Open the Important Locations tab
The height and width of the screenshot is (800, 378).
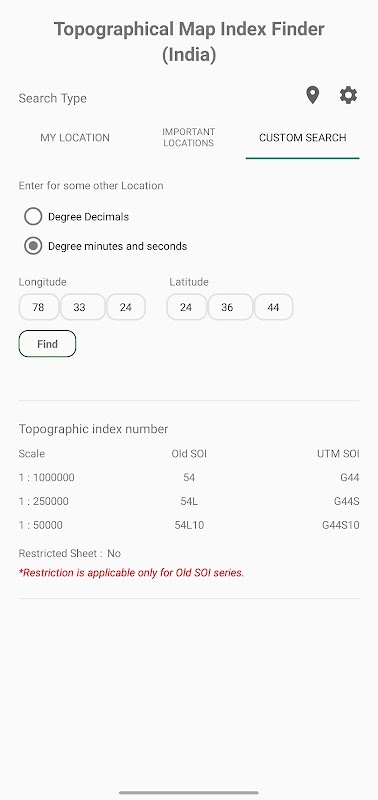[188, 138]
